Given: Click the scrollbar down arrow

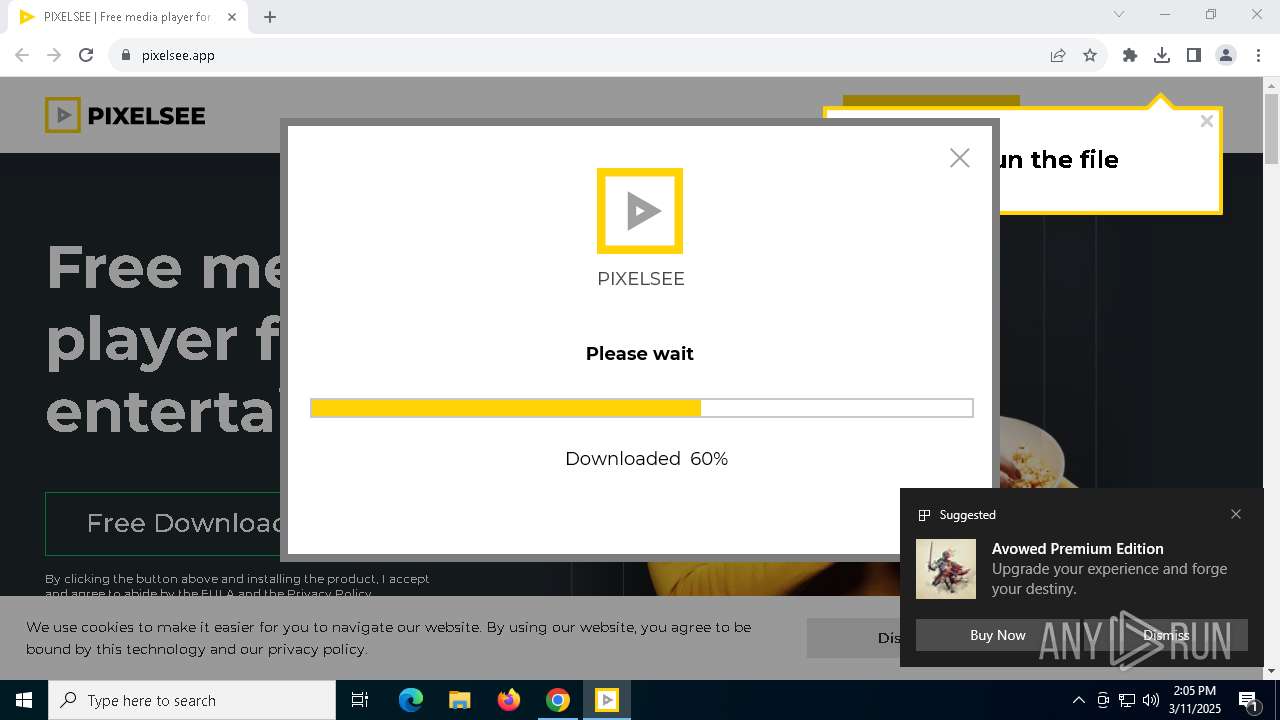Looking at the screenshot, I should coord(1271,671).
